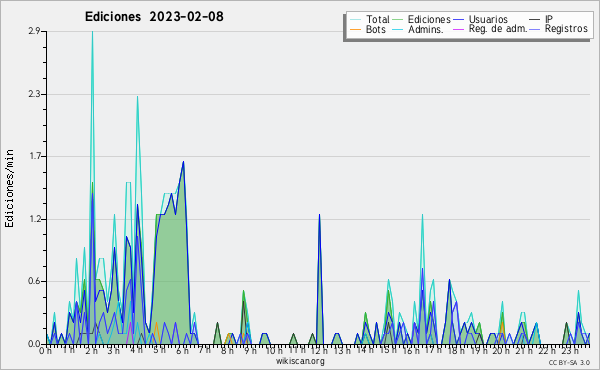Click the '20 h' x-axis label
The height and width of the screenshot is (370, 600).
[x=501, y=351]
